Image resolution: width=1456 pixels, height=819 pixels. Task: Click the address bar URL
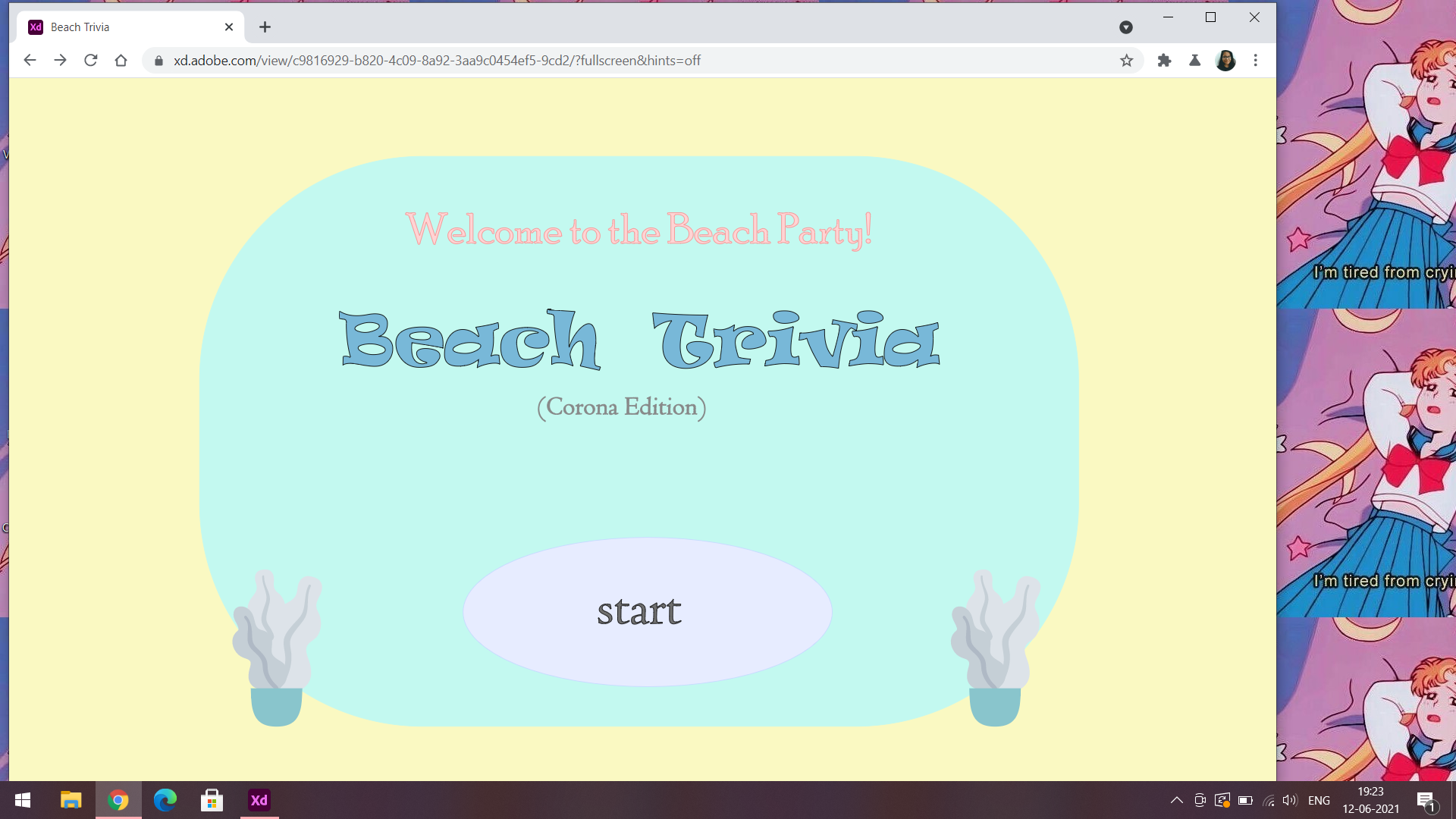click(x=437, y=60)
